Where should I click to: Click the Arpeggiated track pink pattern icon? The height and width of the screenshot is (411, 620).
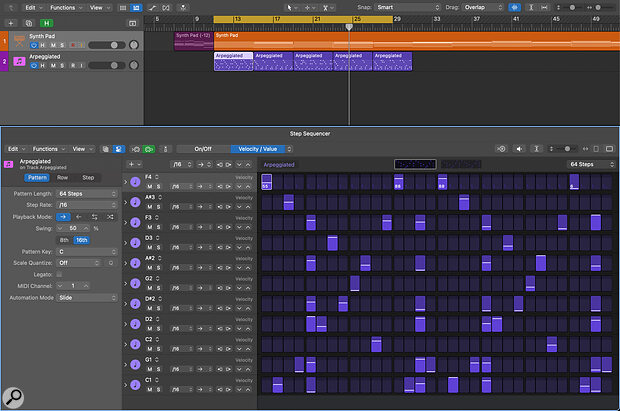click(x=19, y=61)
